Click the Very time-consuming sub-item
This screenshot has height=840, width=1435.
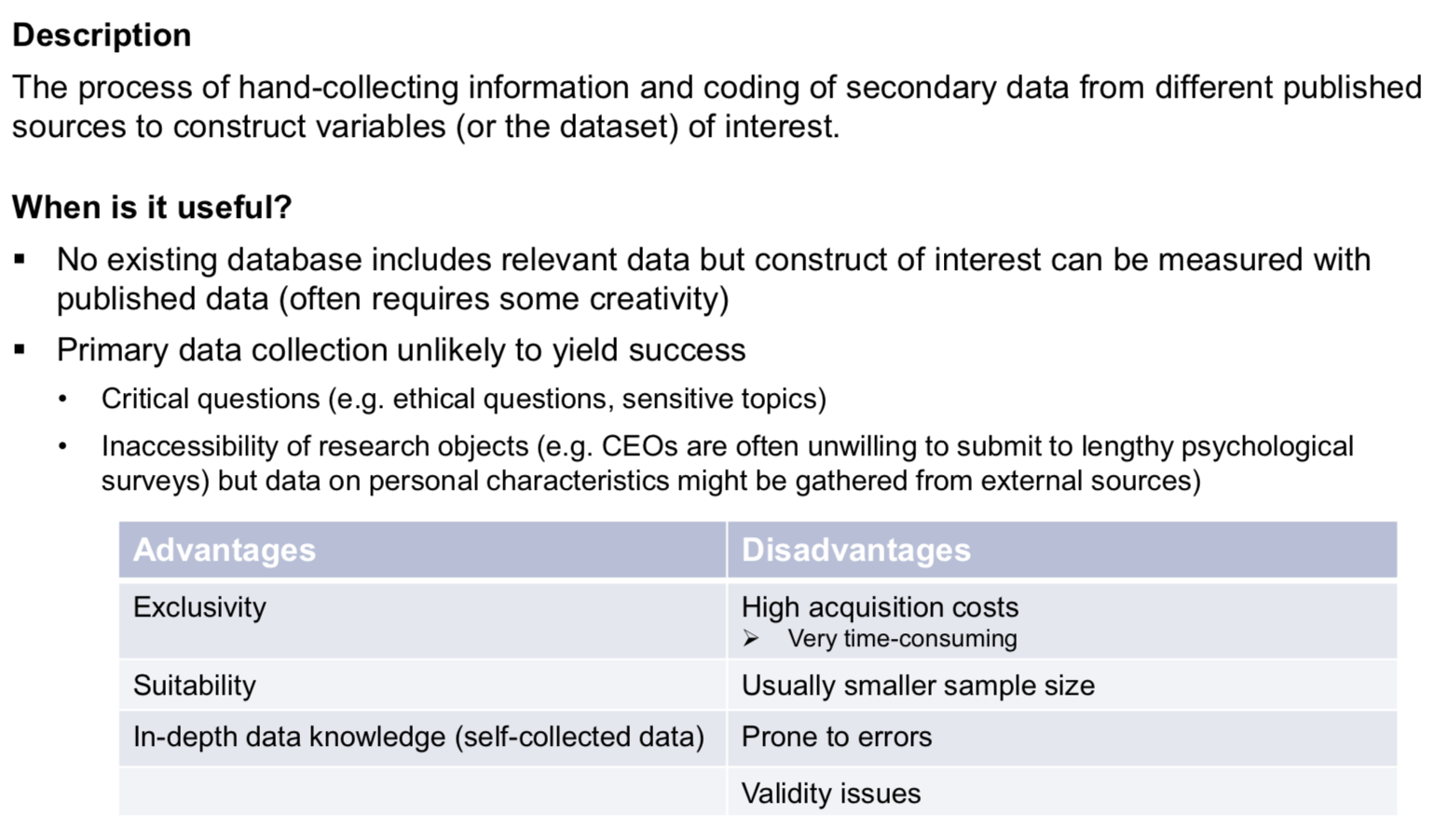pyautogui.click(x=902, y=639)
